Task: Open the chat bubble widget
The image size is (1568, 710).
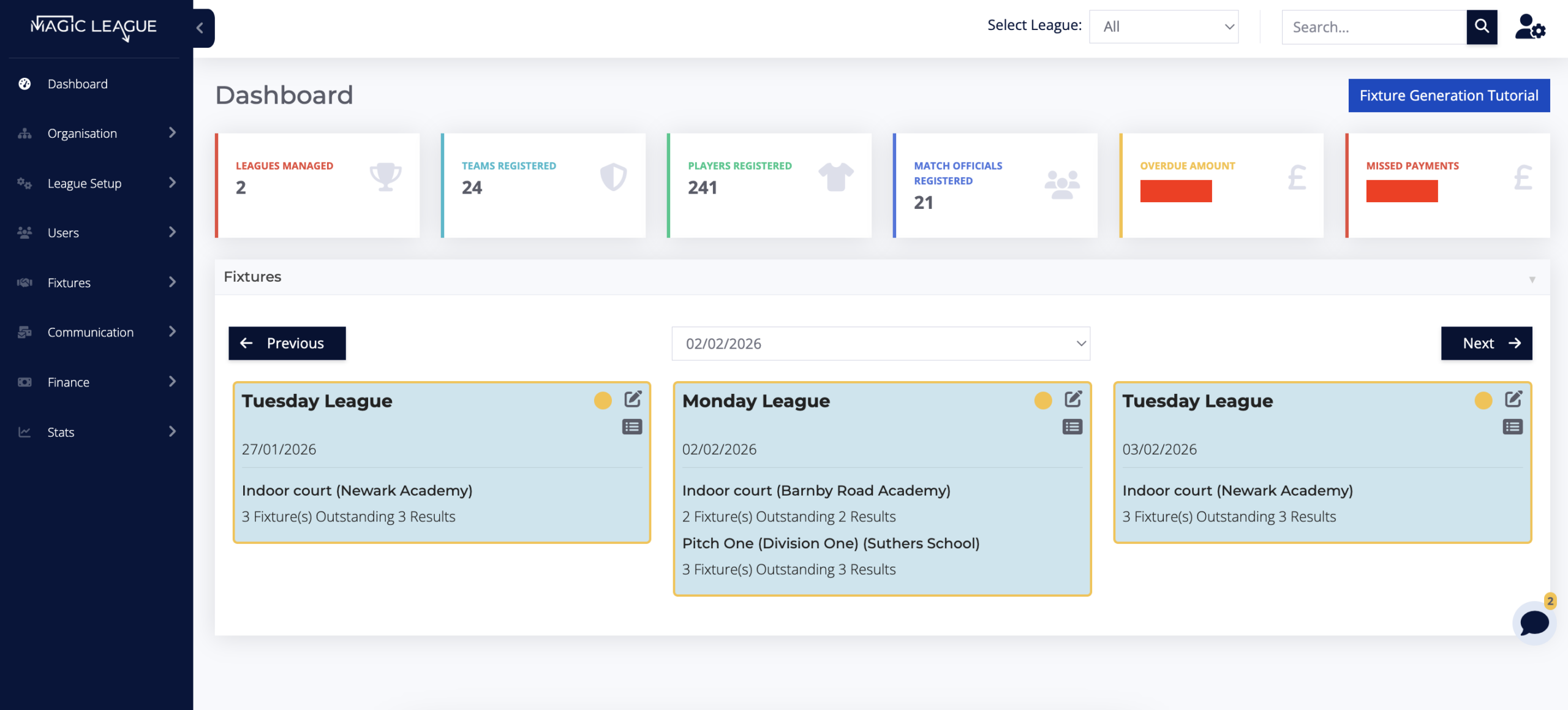Action: (1534, 623)
